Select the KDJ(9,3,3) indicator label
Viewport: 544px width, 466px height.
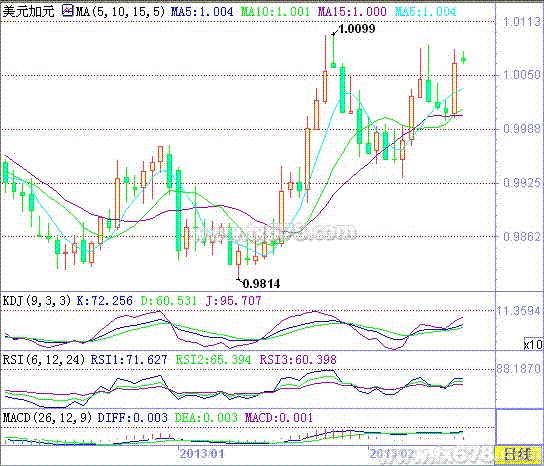click(x=37, y=300)
